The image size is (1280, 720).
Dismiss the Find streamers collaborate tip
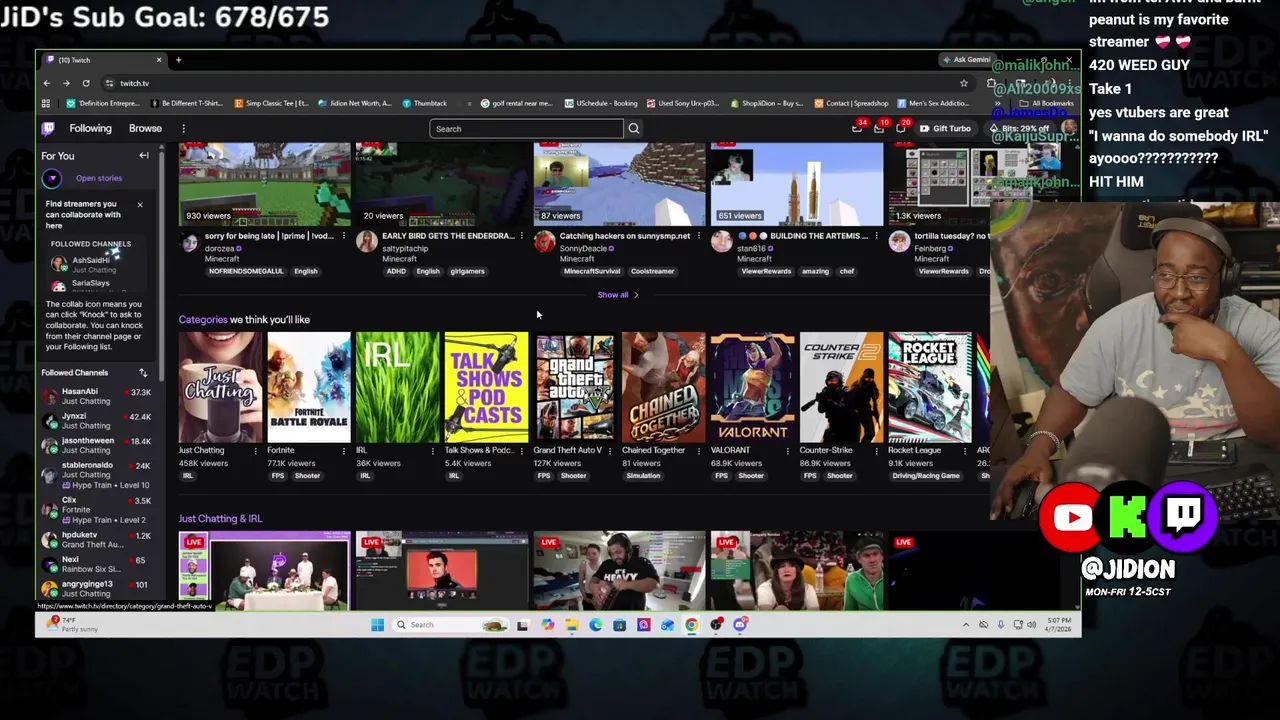tap(139, 204)
